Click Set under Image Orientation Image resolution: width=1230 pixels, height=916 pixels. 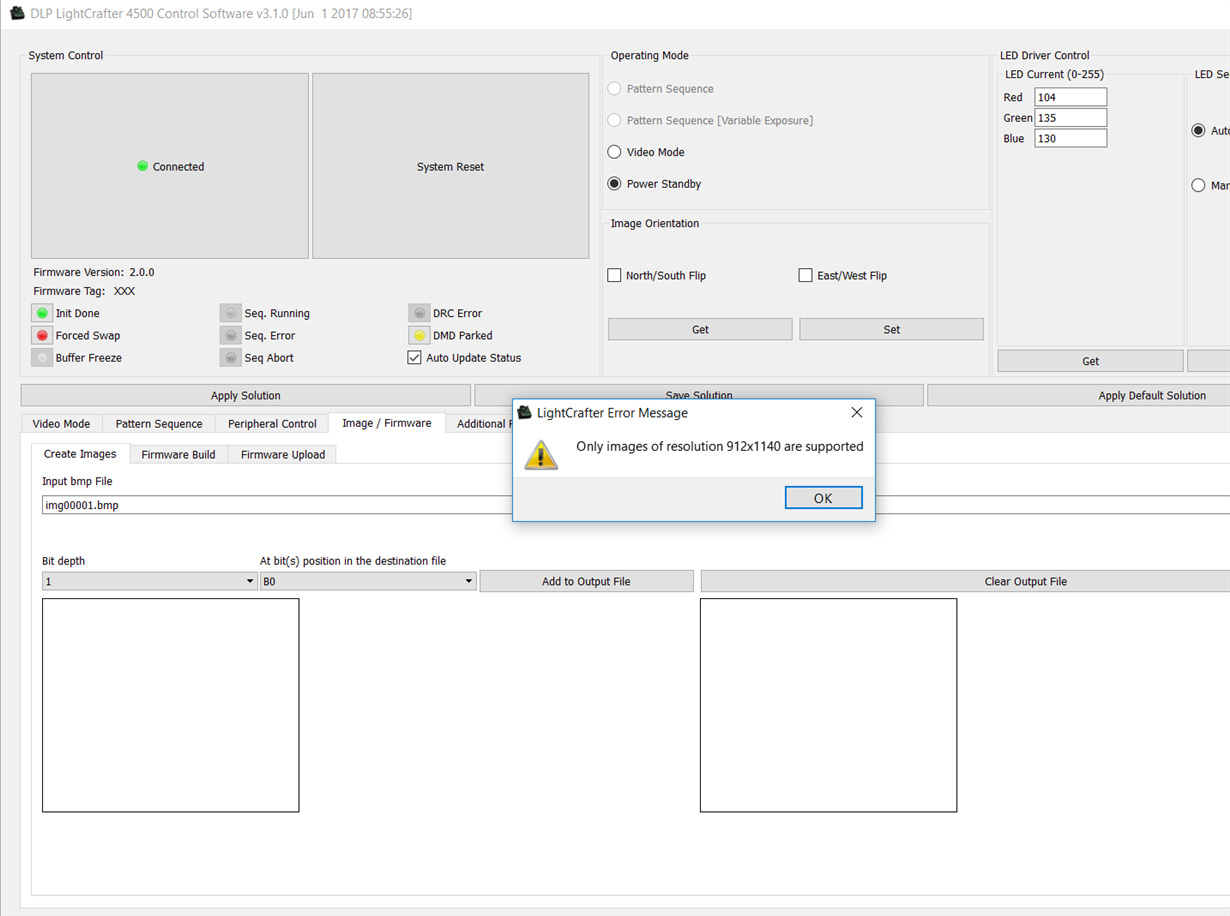tap(891, 329)
